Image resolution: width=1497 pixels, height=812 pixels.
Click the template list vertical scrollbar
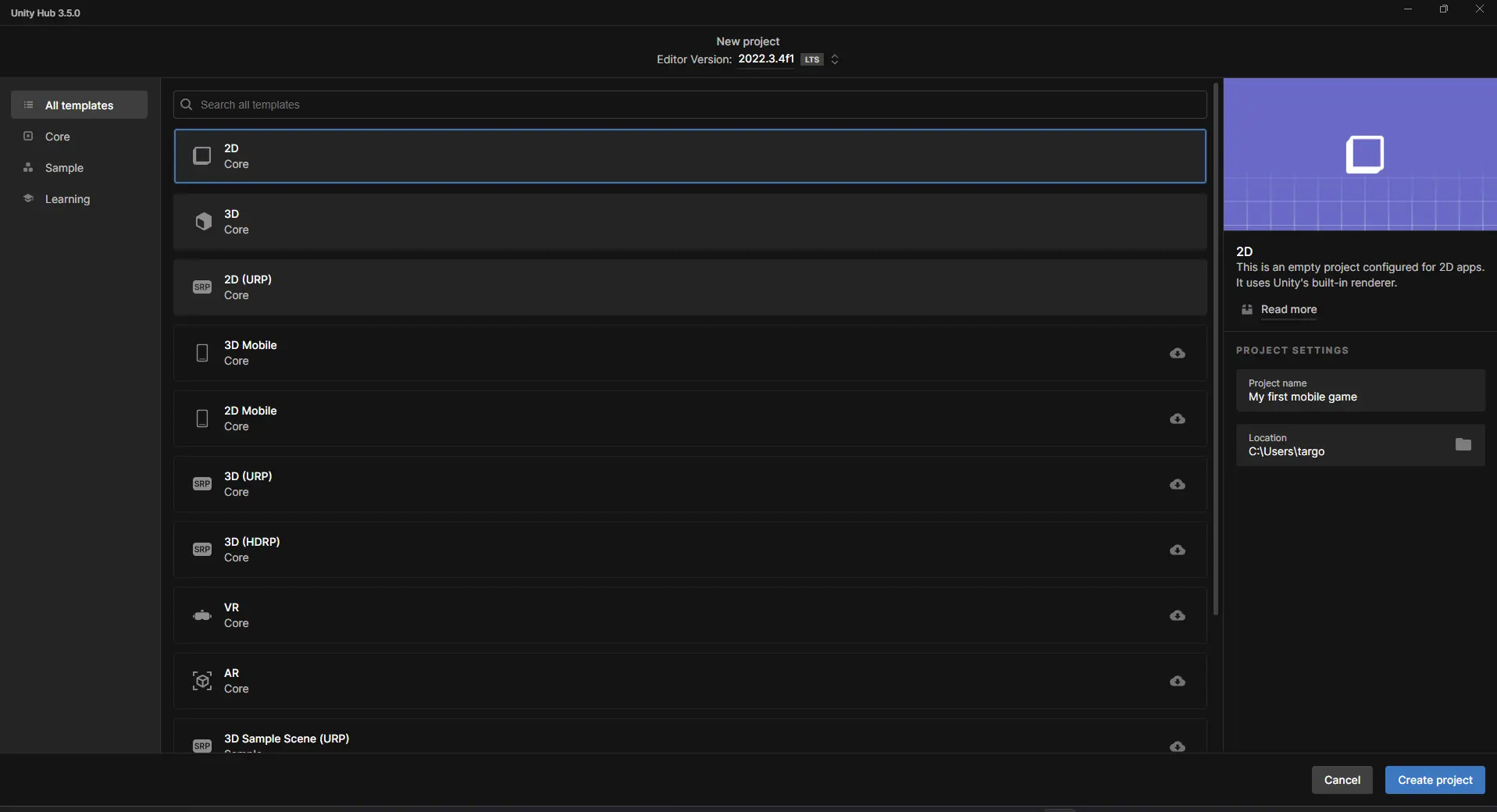pos(1216,349)
